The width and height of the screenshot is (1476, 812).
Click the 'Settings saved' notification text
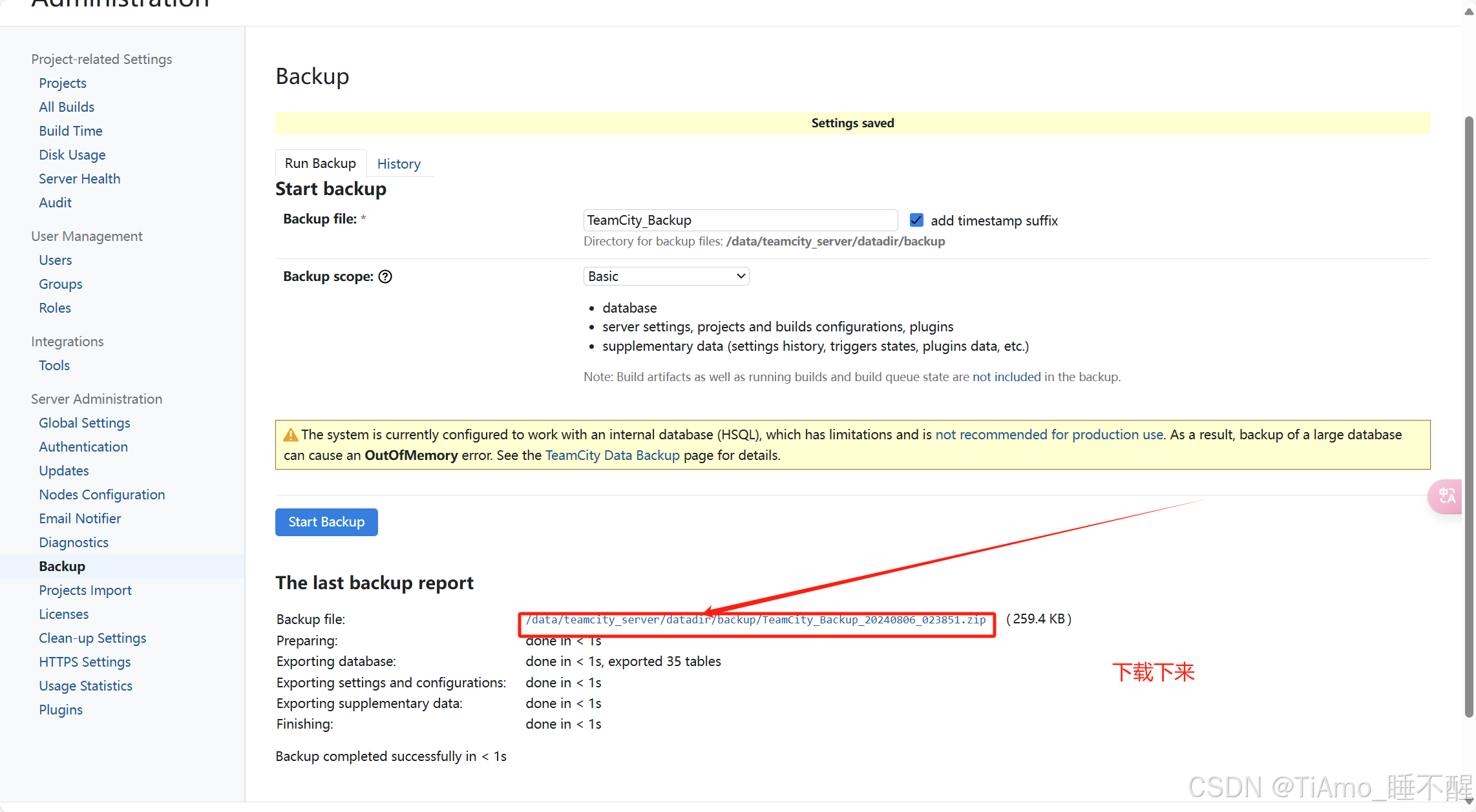(853, 123)
